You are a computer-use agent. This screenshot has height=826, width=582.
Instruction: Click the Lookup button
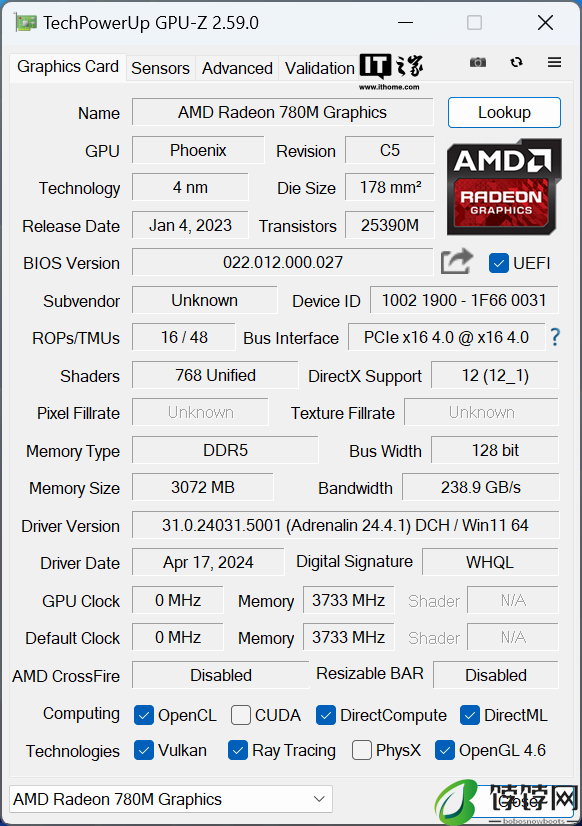pos(504,112)
